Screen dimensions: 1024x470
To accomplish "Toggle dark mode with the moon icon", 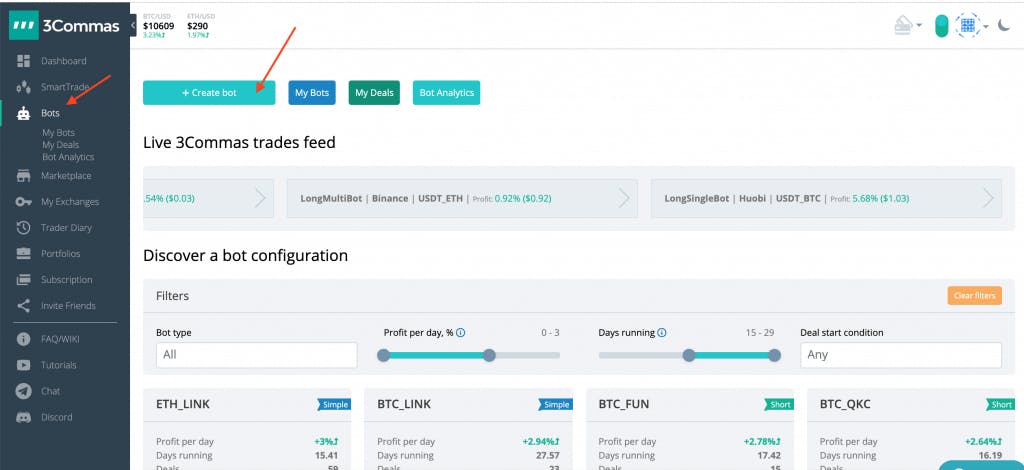I will coord(1004,25).
